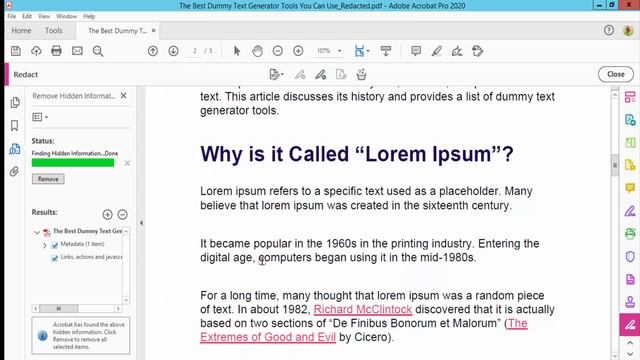Viewport: 640px width, 360px height.
Task: Click the Find text magnifier icon
Action: point(98,51)
